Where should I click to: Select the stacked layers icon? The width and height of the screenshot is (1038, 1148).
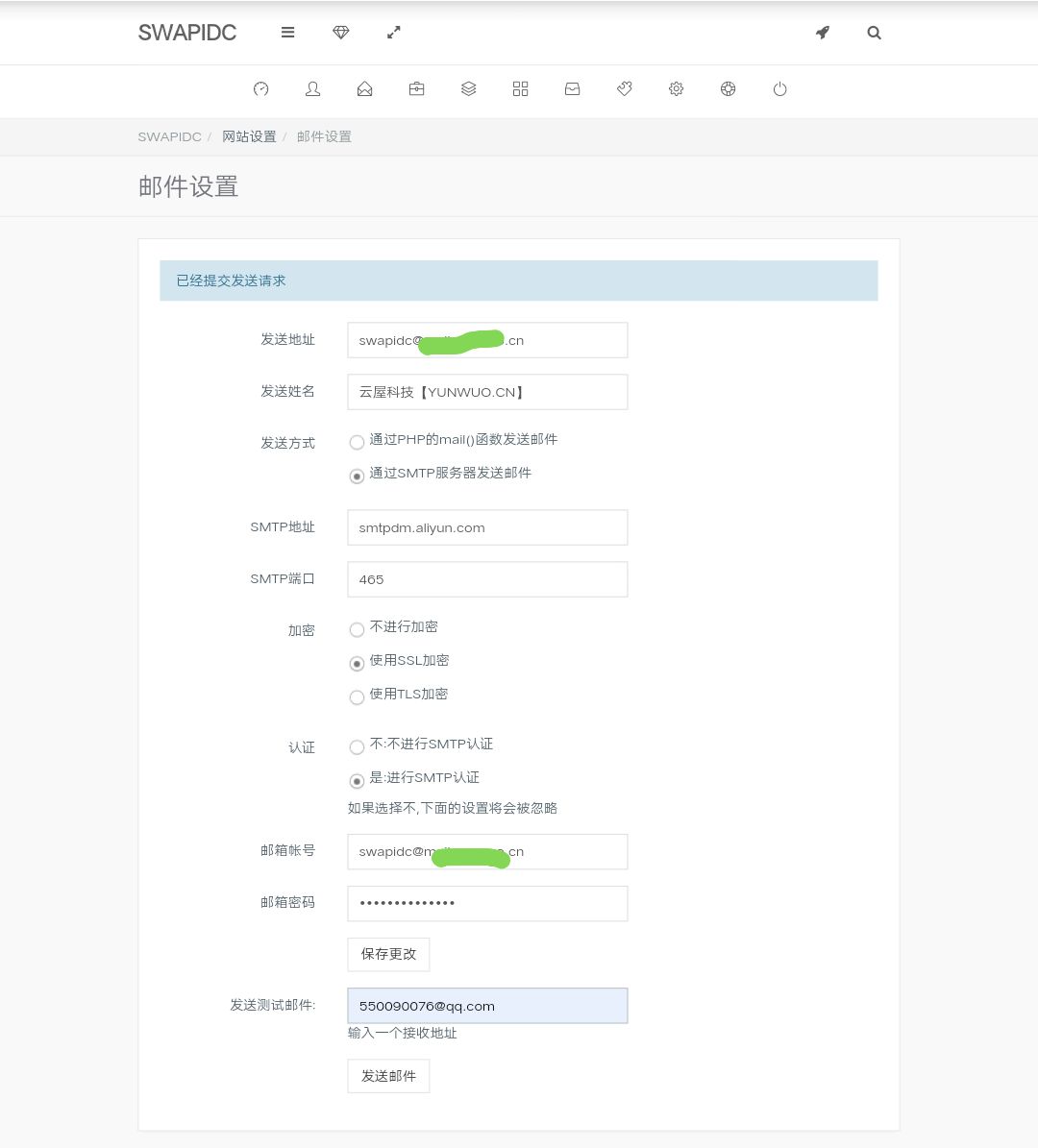pos(468,88)
